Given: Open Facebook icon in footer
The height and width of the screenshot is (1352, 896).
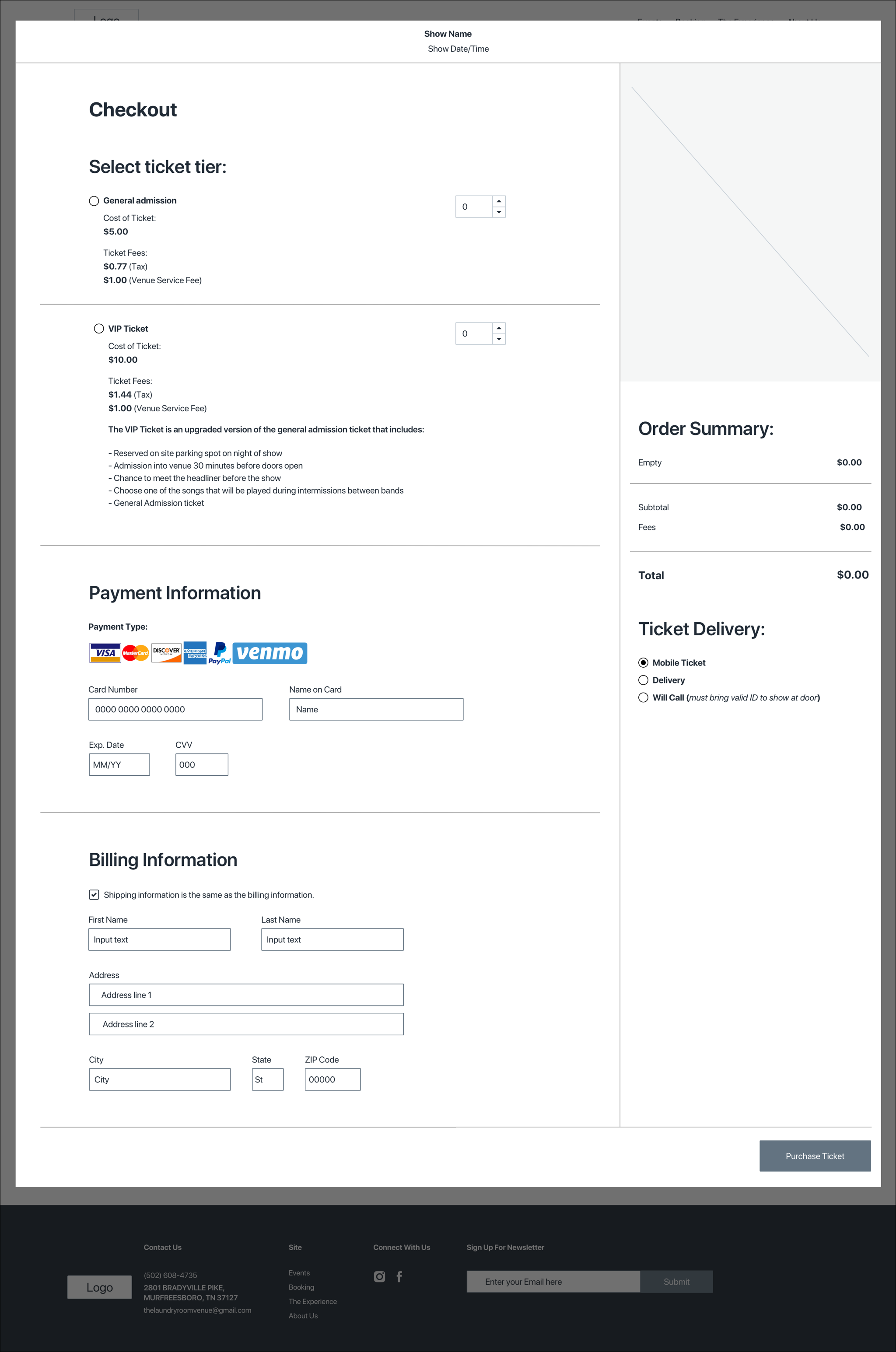Looking at the screenshot, I should [399, 1276].
